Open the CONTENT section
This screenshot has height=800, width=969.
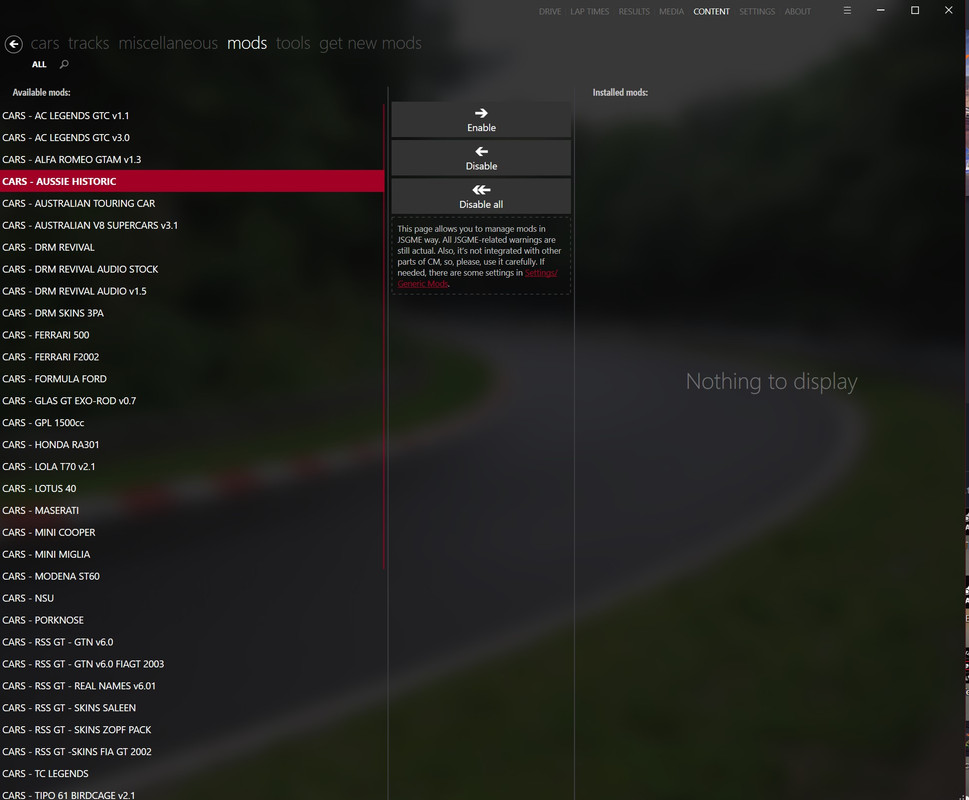711,11
